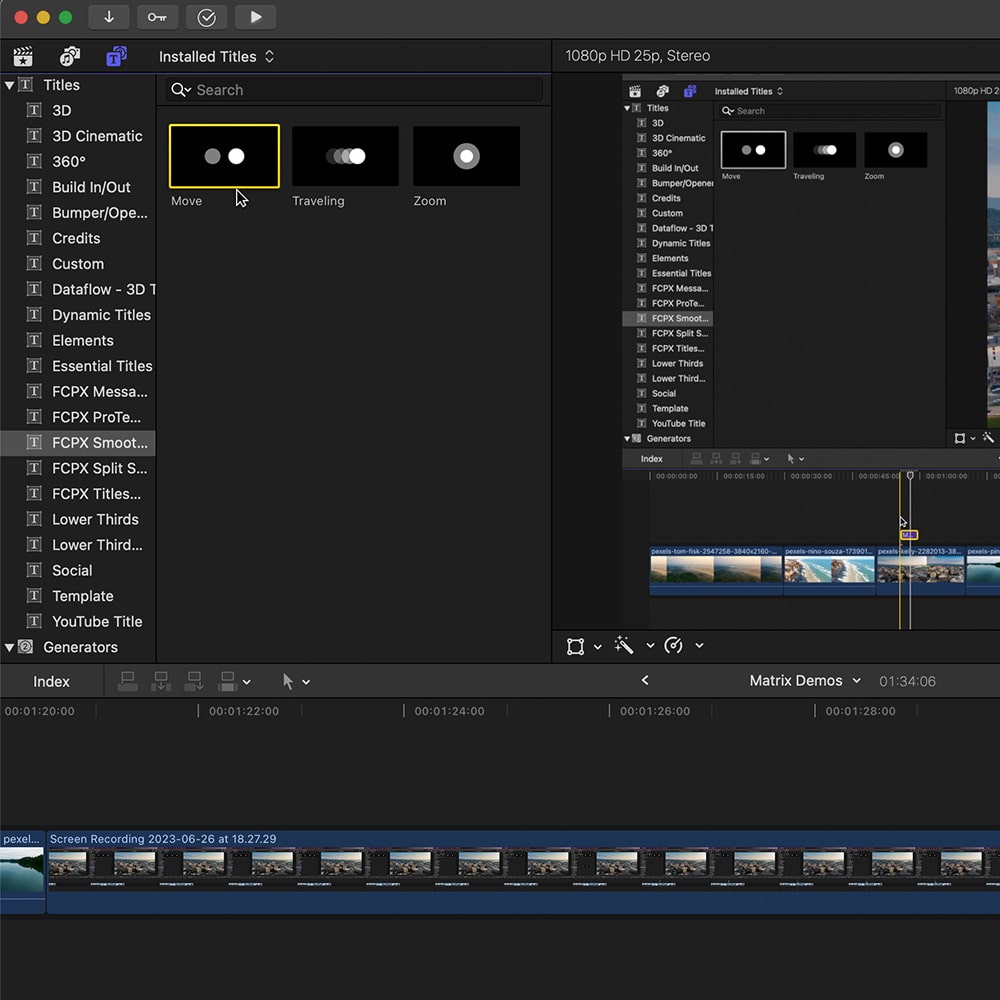Open the Retime speedometer menu
Image resolution: width=1000 pixels, height=1000 pixels.
pyautogui.click(x=674, y=646)
